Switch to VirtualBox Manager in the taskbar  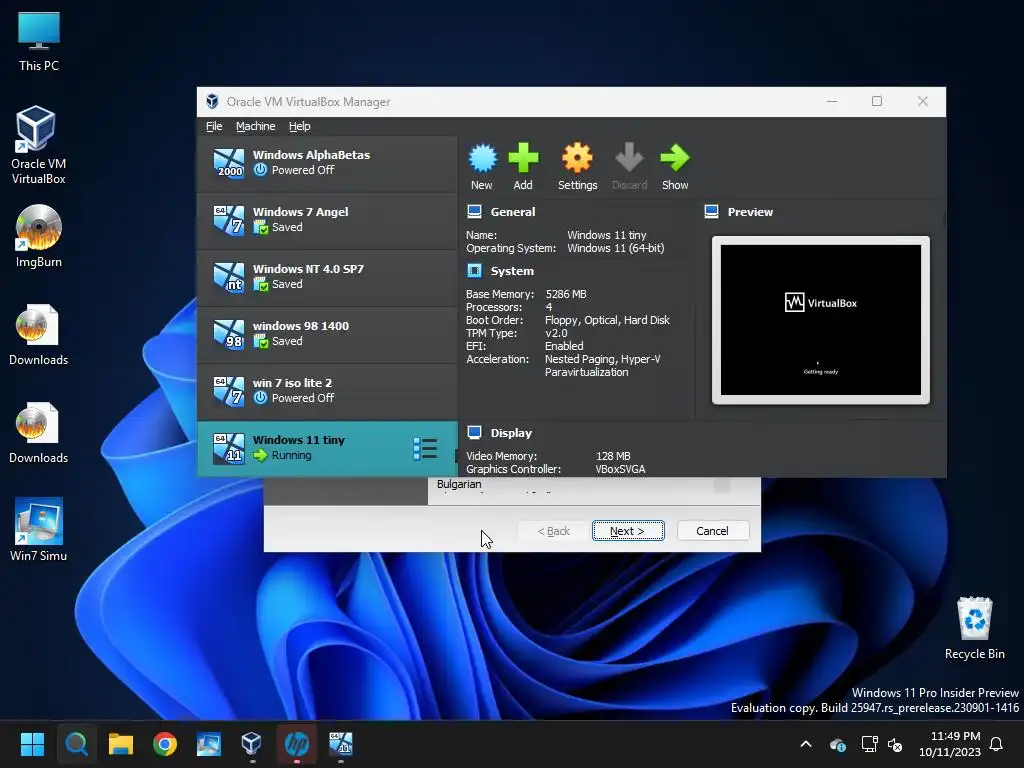[252, 744]
